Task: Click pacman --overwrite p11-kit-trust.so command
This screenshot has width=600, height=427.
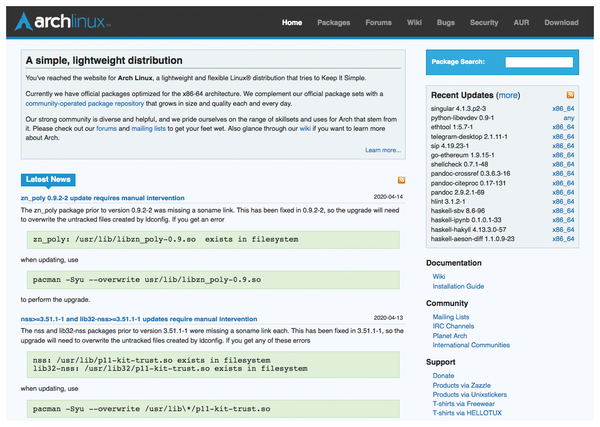Action: [213, 409]
